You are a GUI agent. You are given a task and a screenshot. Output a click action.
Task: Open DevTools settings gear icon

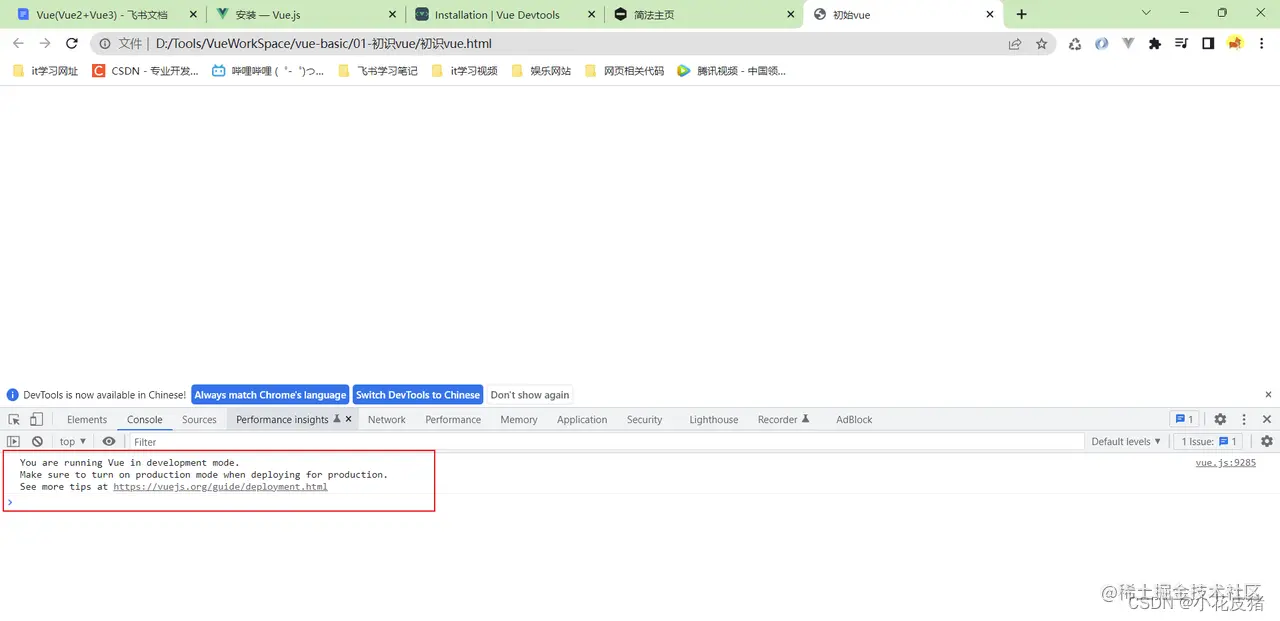tap(1219, 419)
